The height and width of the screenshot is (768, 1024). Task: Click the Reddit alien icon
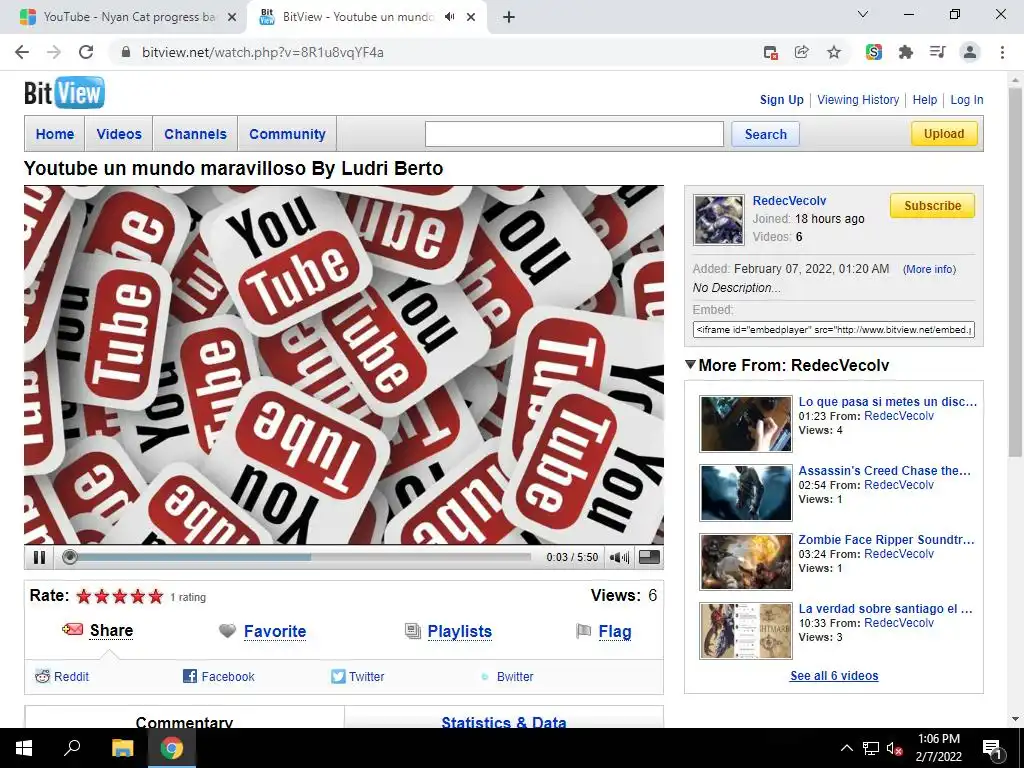tap(42, 677)
